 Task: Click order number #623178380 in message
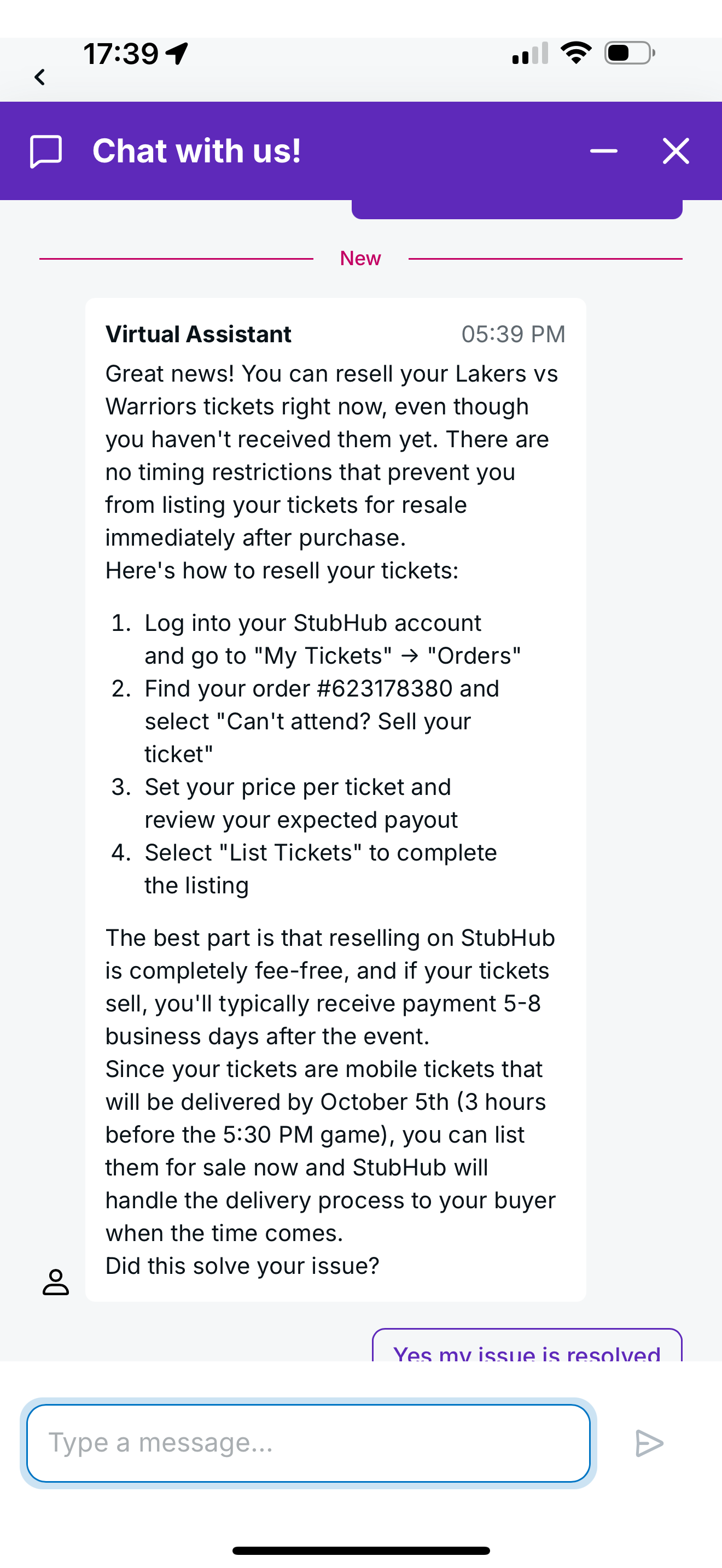pos(385,688)
